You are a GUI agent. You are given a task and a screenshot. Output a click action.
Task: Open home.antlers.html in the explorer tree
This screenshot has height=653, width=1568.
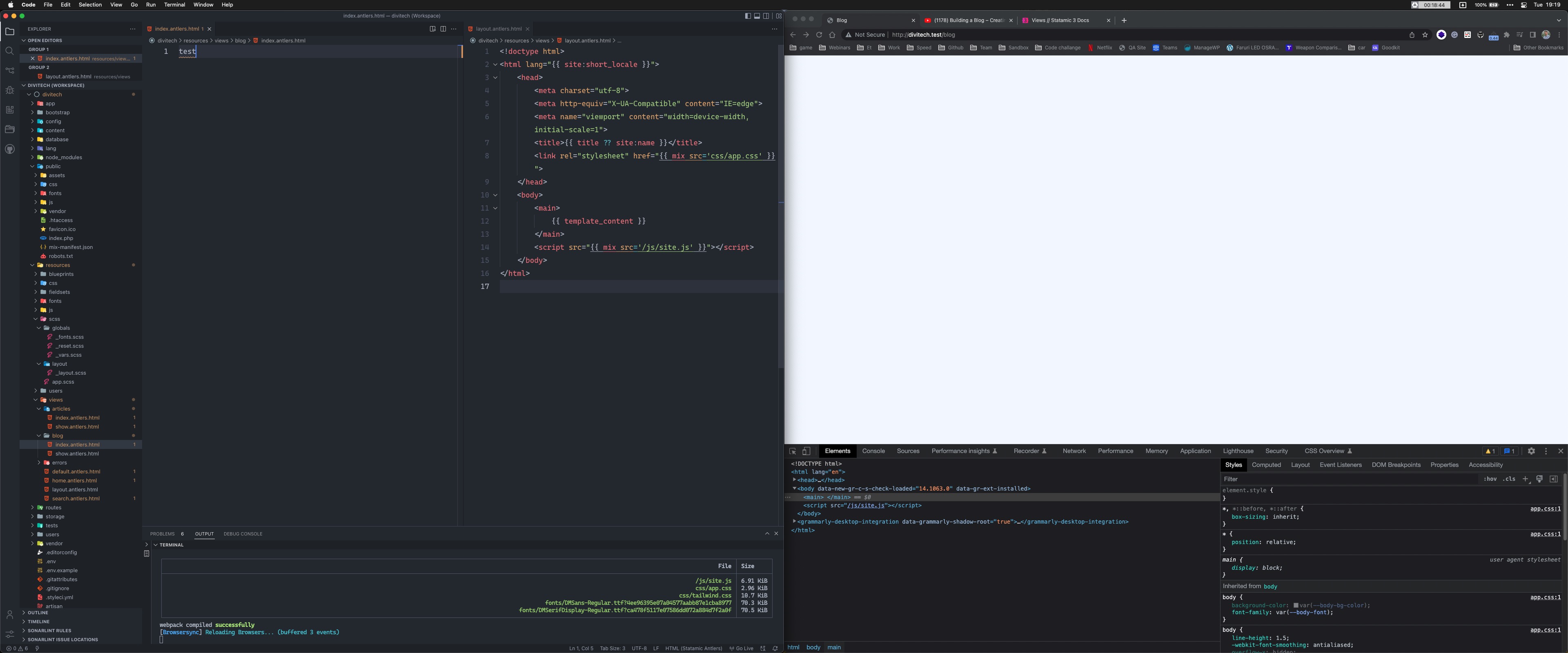pos(74,480)
